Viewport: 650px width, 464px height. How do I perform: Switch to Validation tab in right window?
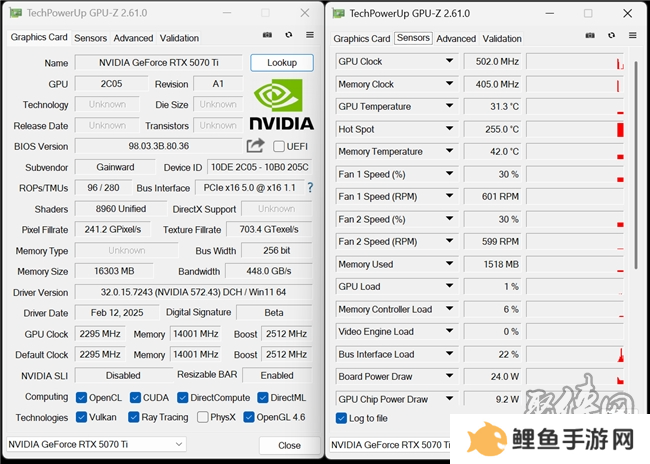[502, 39]
